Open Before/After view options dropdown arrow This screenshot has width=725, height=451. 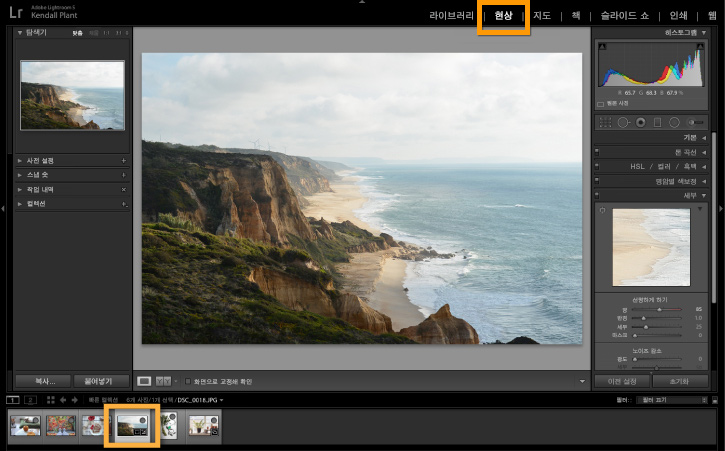[176, 382]
